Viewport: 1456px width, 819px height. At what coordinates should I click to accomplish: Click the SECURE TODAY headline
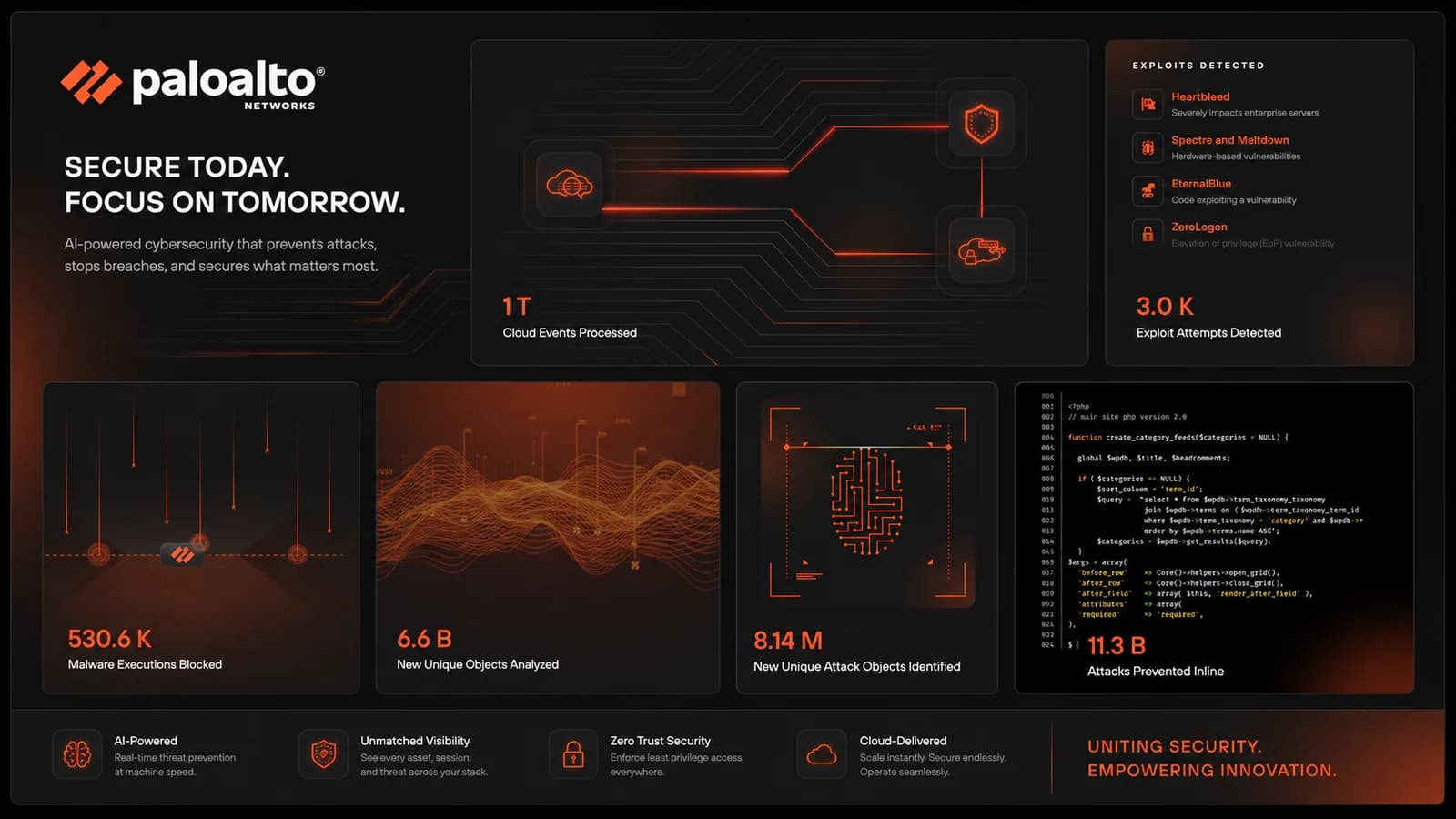pos(177,167)
